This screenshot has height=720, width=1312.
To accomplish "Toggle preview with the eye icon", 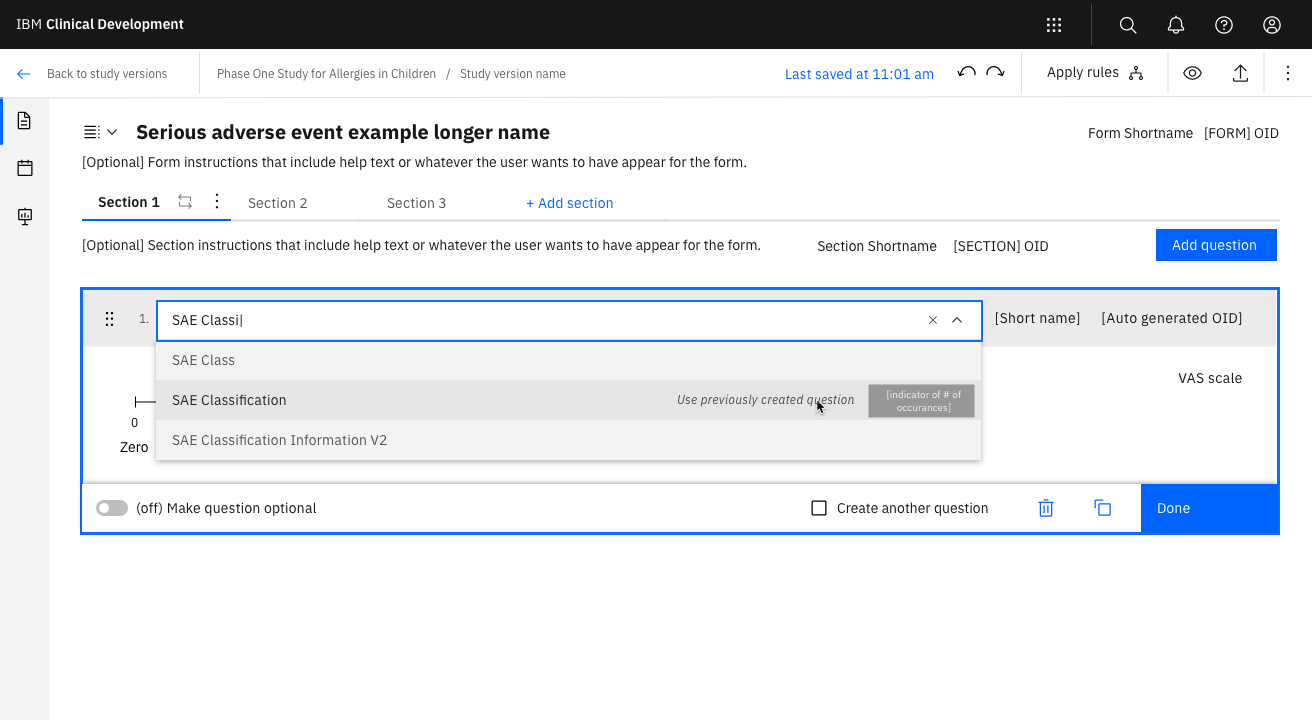I will [x=1192, y=73].
